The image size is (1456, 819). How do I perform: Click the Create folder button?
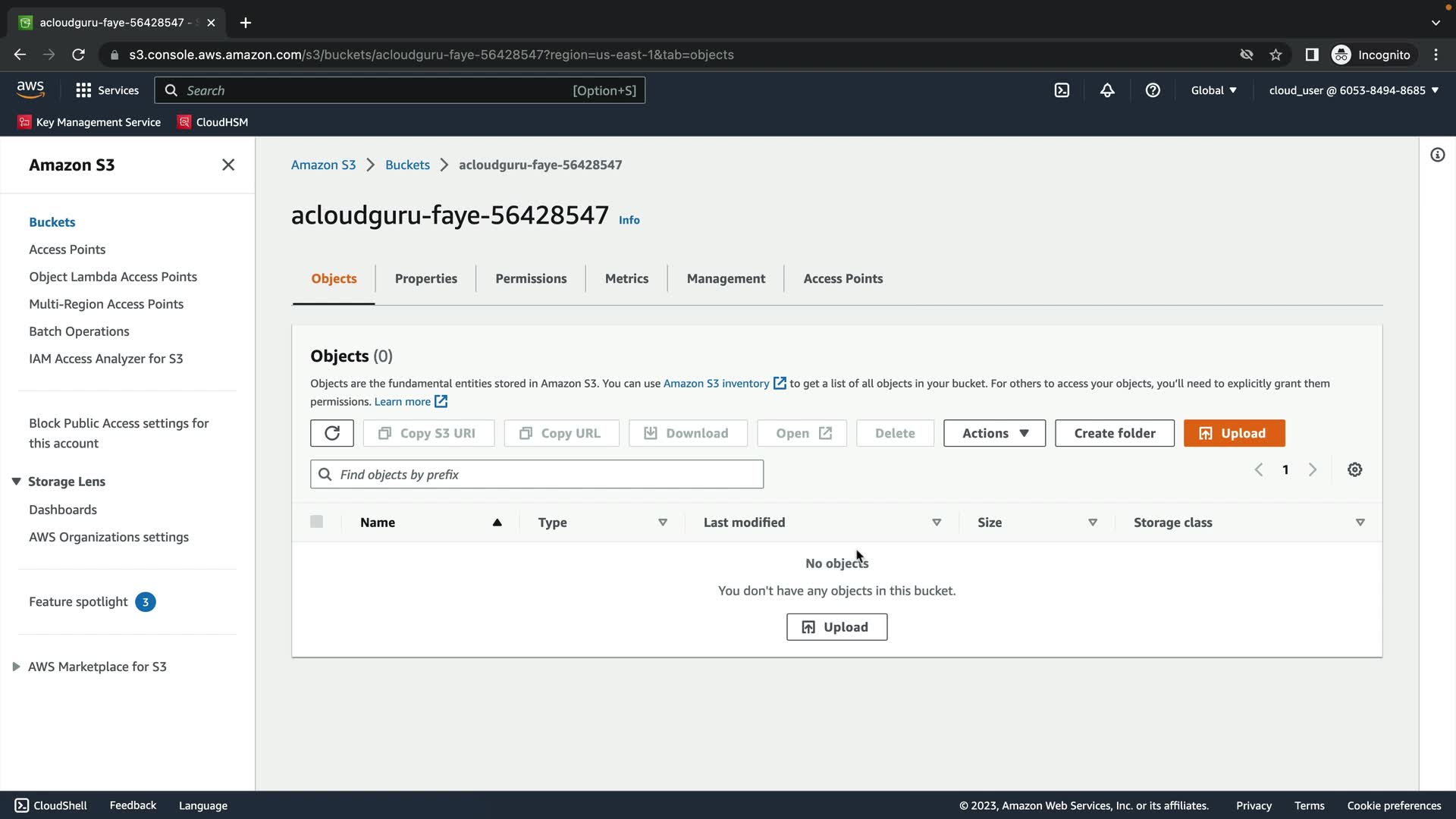tap(1114, 433)
